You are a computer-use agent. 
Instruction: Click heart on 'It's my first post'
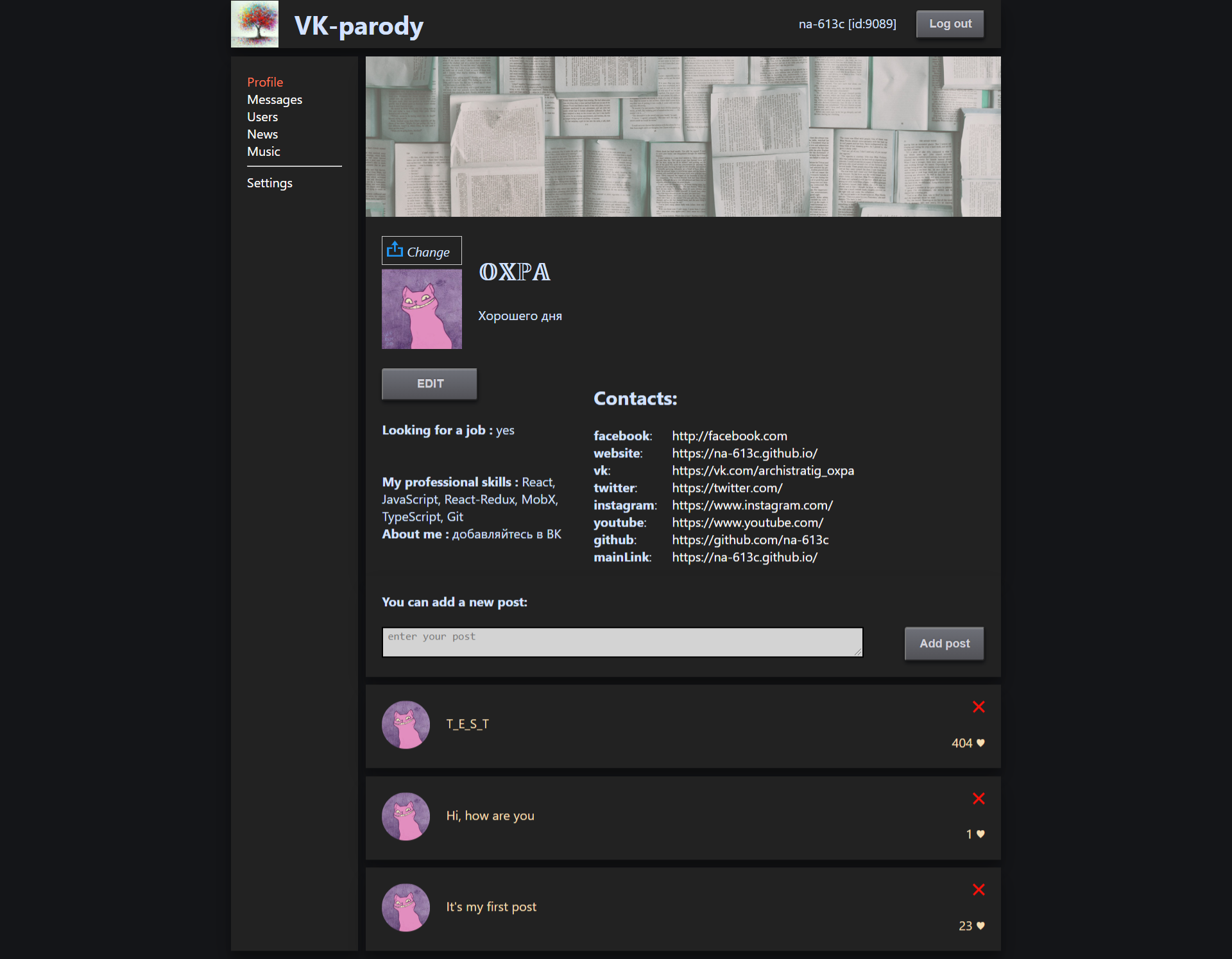click(x=980, y=926)
